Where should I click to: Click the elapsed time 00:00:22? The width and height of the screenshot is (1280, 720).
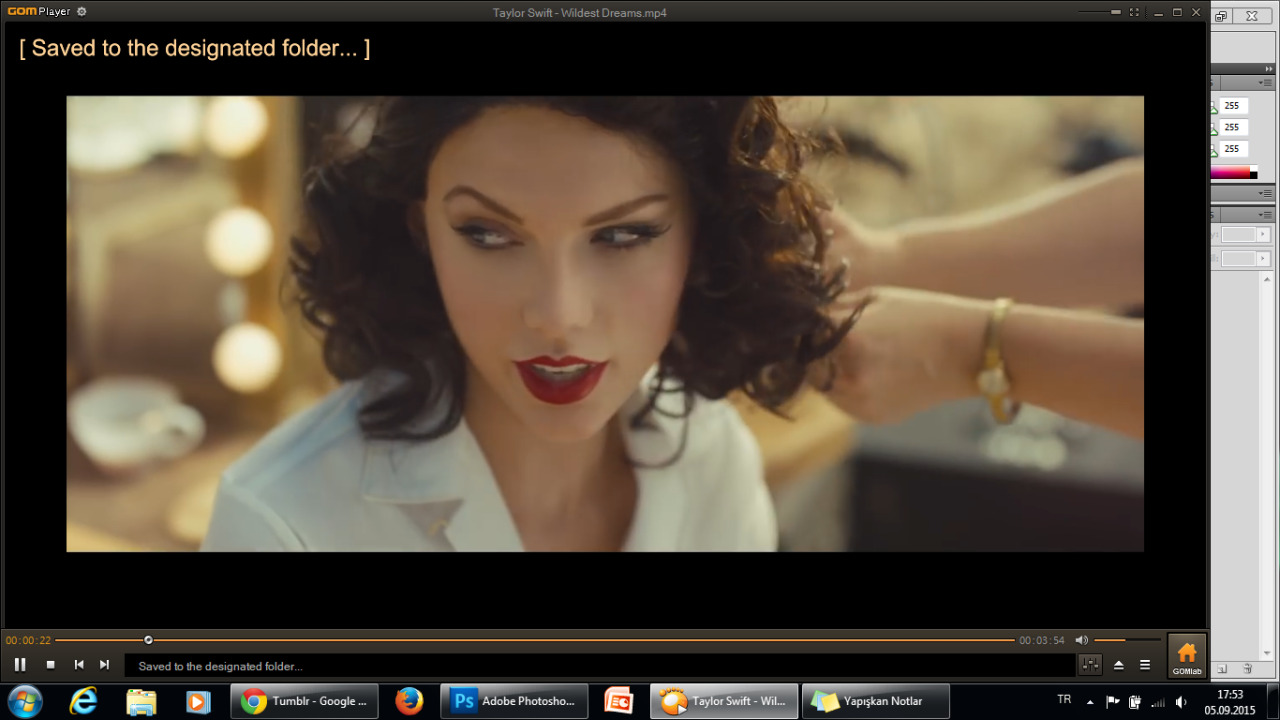[x=28, y=640]
